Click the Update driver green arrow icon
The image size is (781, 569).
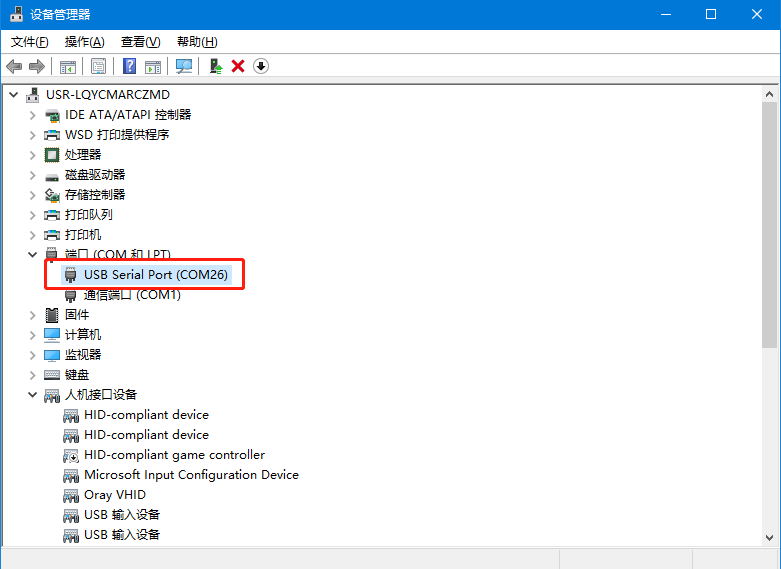tap(215, 66)
